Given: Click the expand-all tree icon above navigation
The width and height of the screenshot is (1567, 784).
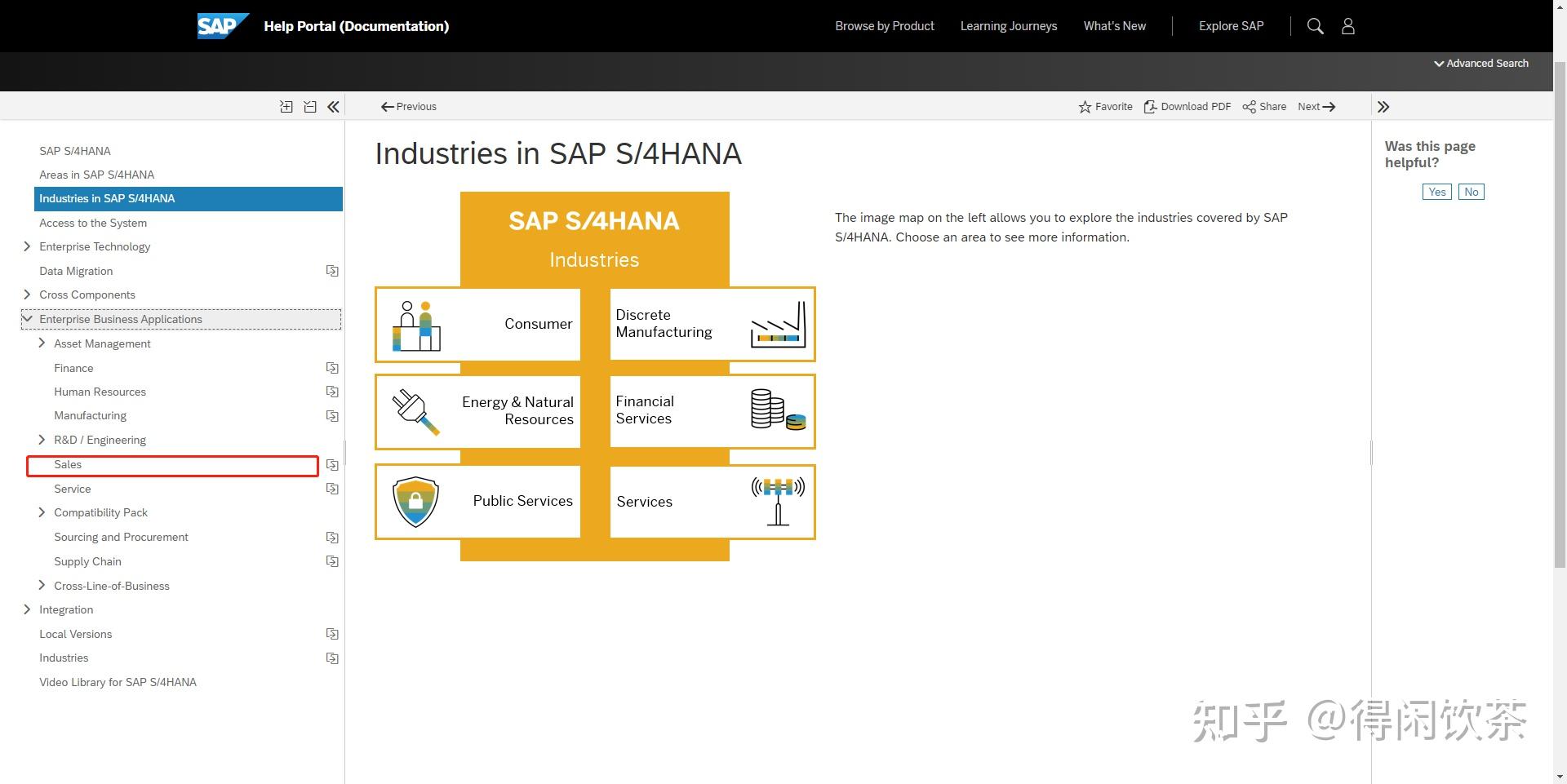Looking at the screenshot, I should [286, 106].
